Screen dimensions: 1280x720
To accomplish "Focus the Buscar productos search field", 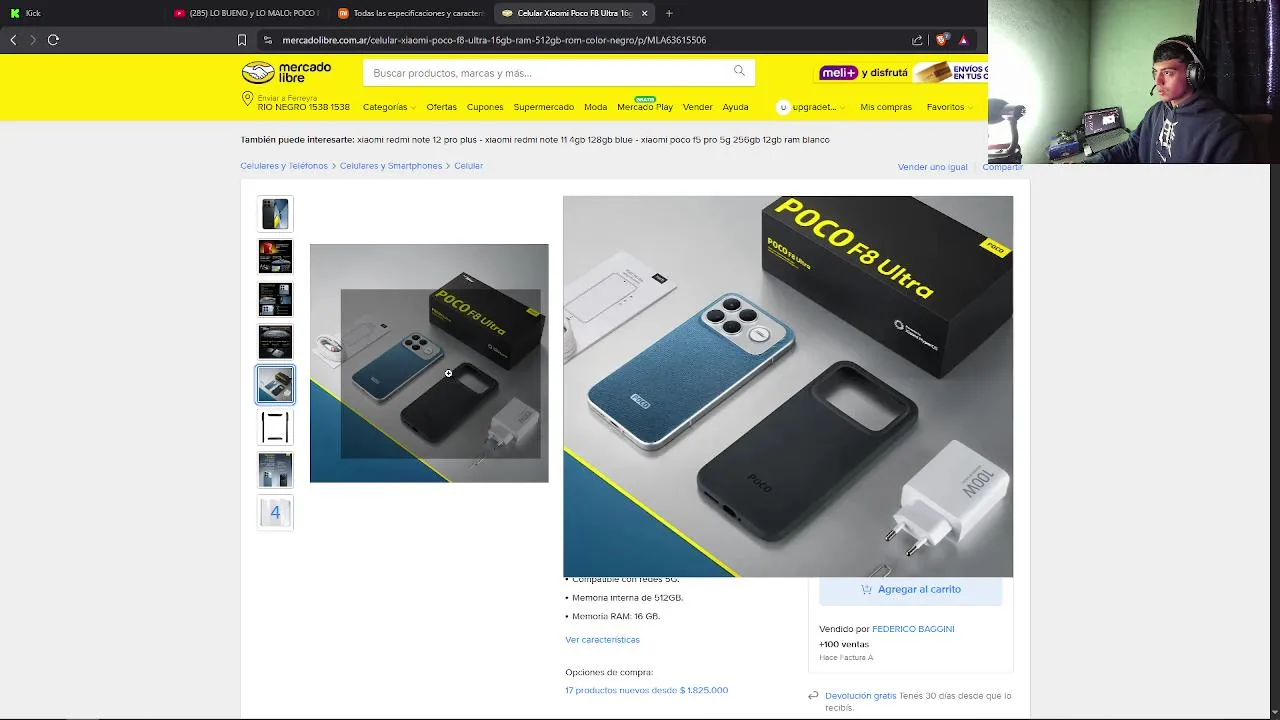I will click(545, 73).
